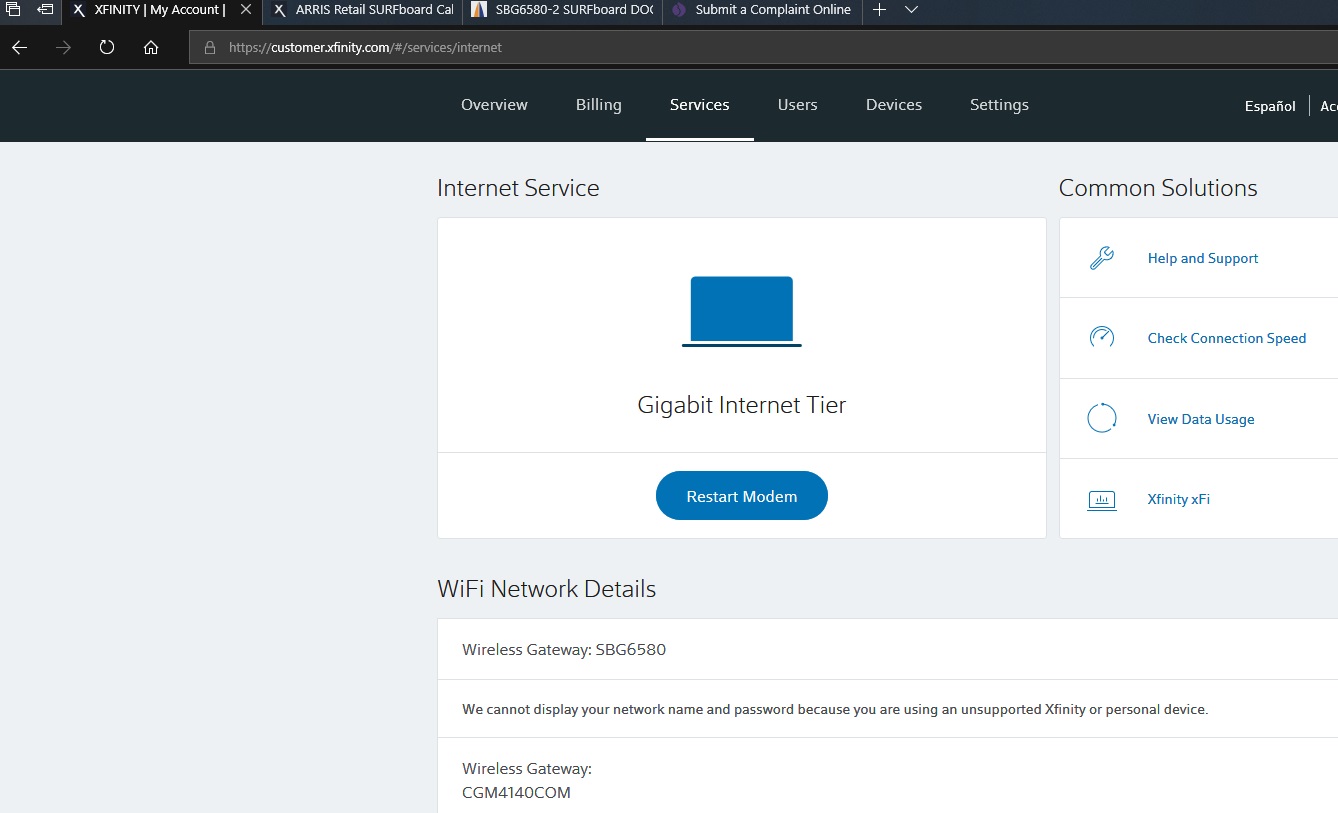Click the wrench Help and Support icon
This screenshot has height=813, width=1338.
[x=1101, y=258]
